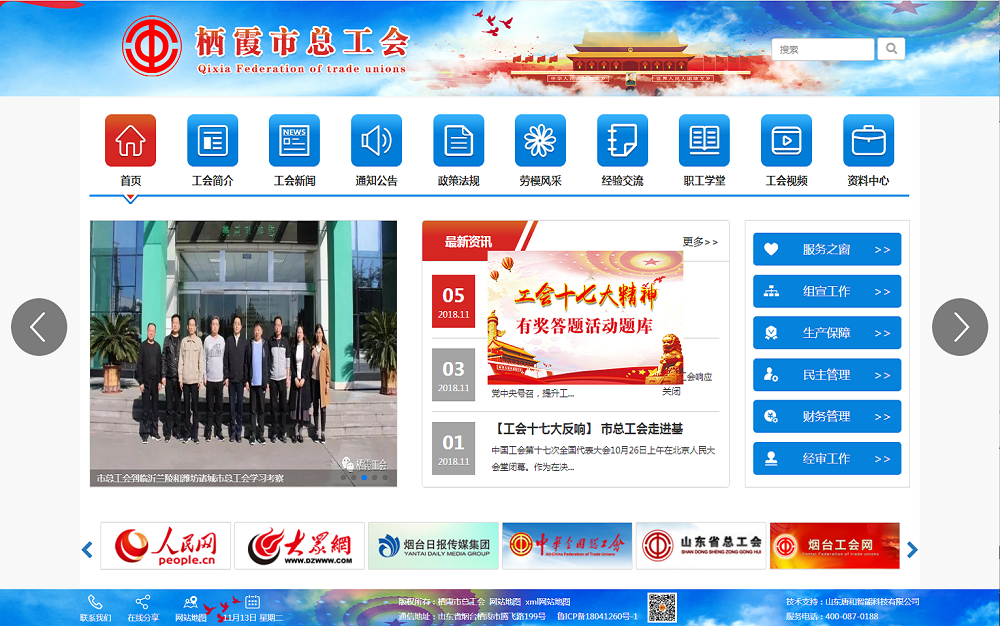Screen dimensions: 1000x626
Task: Click inside the search input box
Action: pos(822,47)
